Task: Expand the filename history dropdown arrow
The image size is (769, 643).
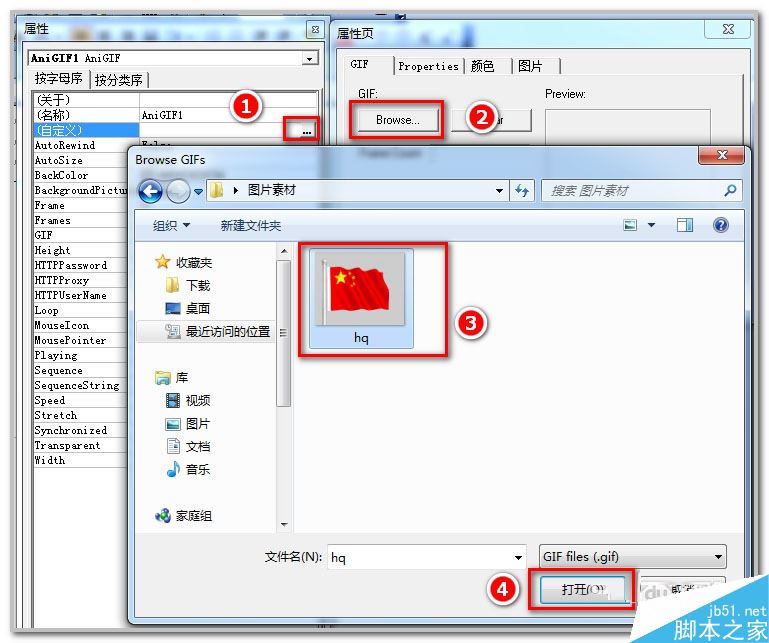Action: (x=518, y=557)
